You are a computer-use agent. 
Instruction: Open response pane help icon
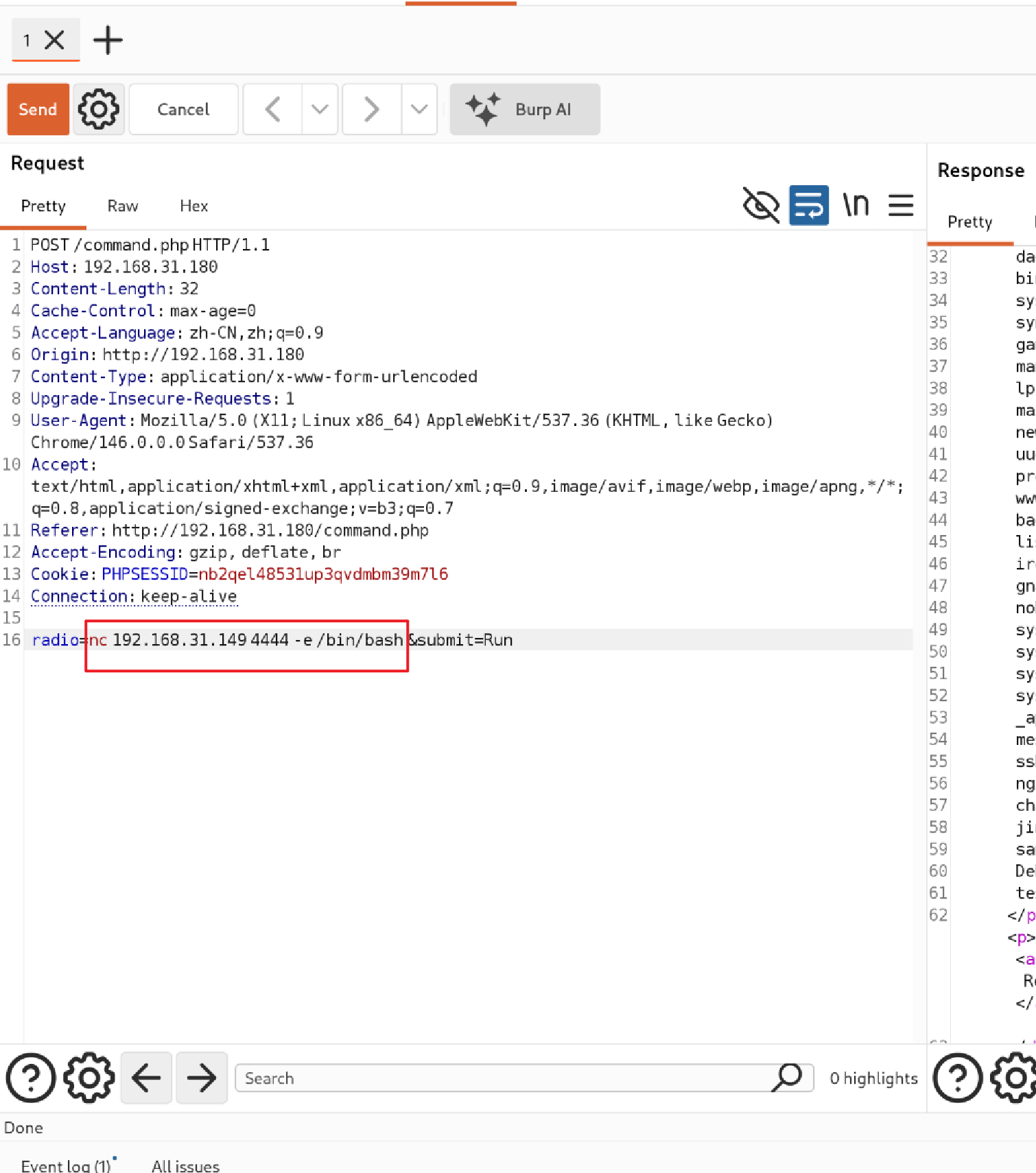(958, 1078)
